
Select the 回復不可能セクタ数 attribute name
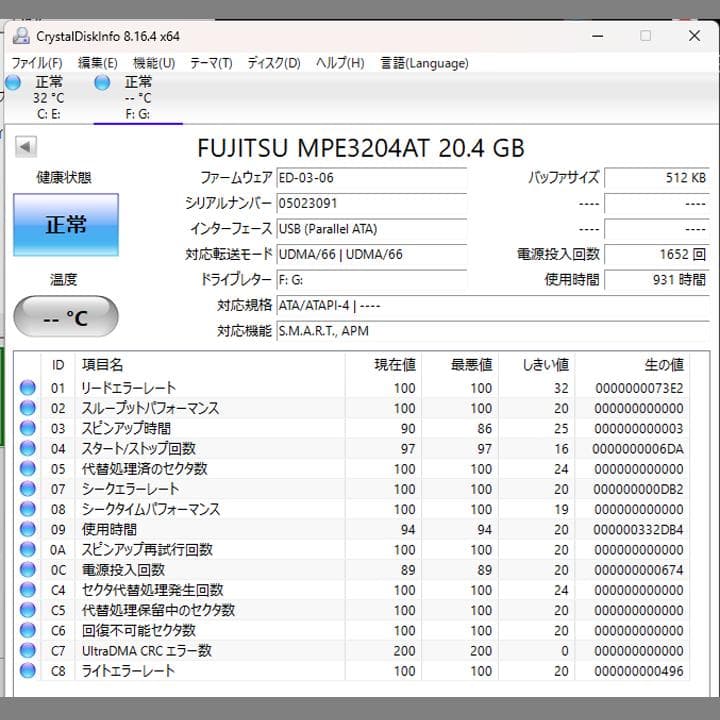[139, 630]
